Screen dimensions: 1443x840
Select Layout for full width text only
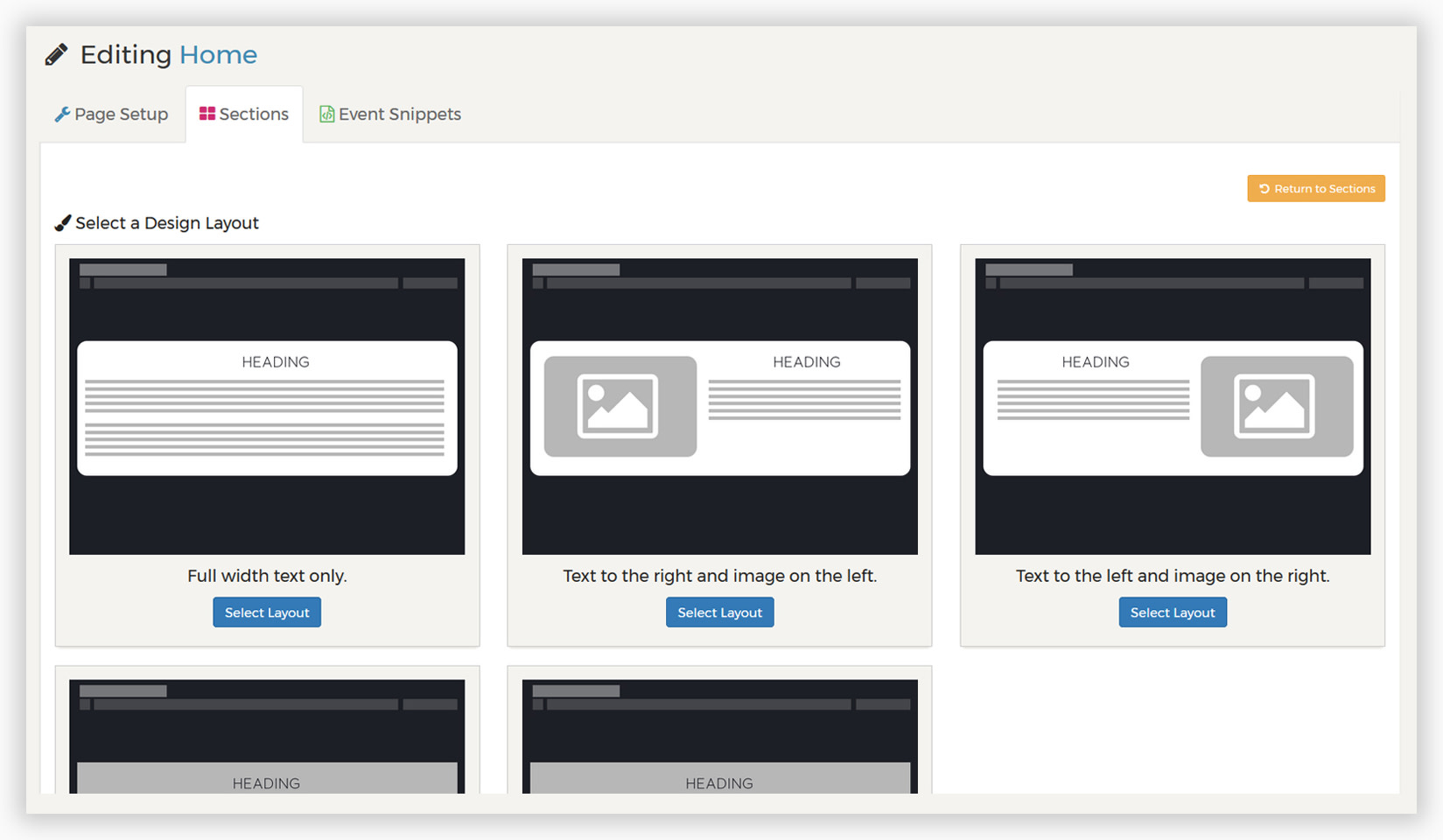point(267,612)
